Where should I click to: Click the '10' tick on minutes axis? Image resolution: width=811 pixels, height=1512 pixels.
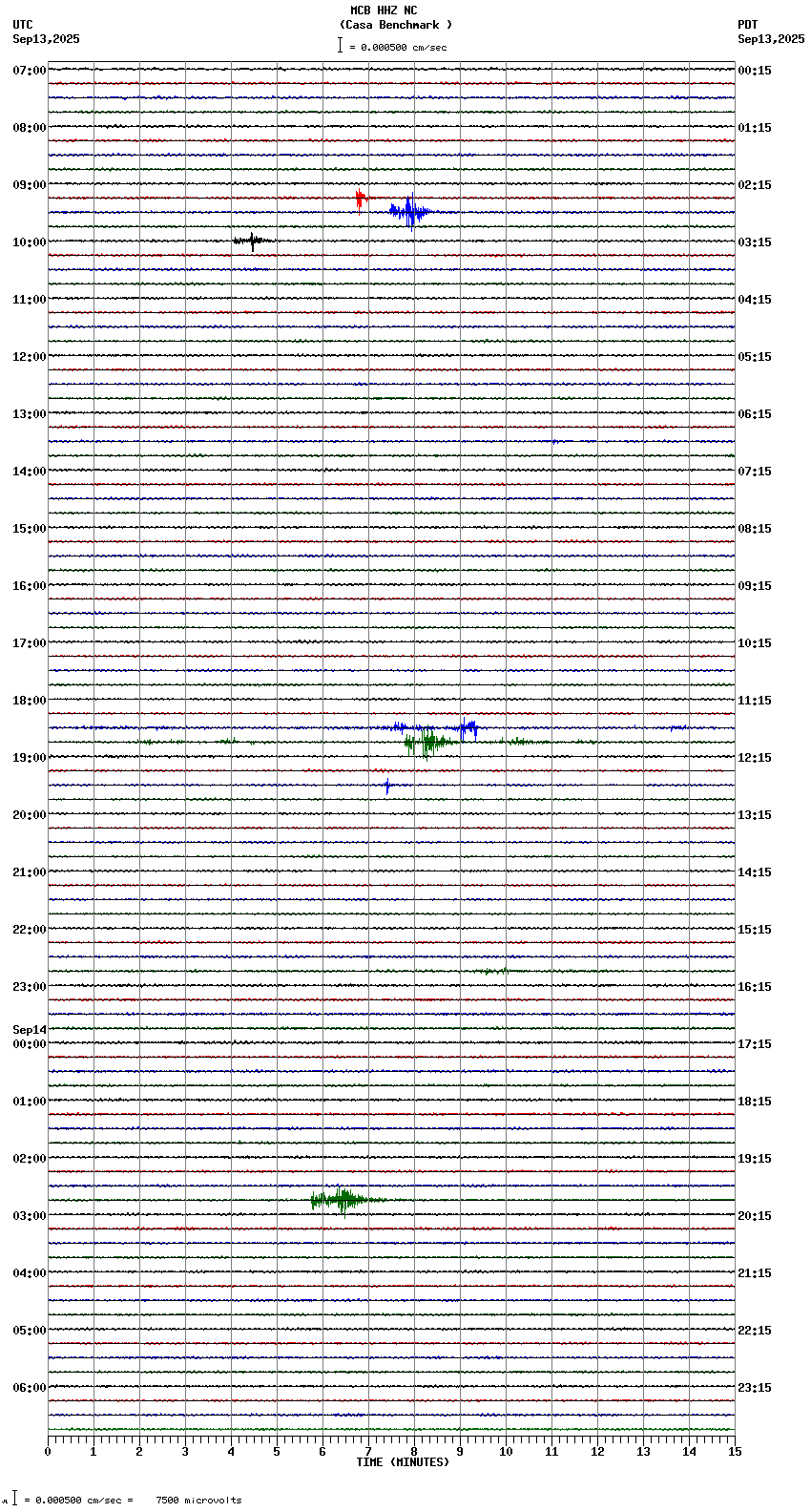(x=506, y=1452)
